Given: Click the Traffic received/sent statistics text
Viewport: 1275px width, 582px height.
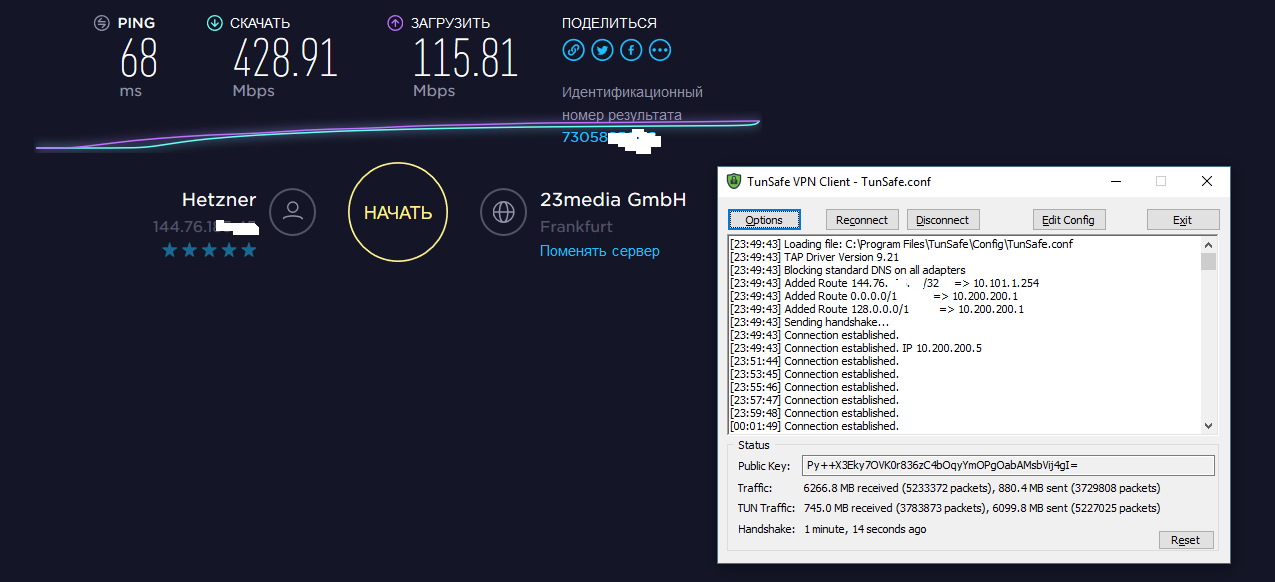Looking at the screenshot, I should (982, 488).
